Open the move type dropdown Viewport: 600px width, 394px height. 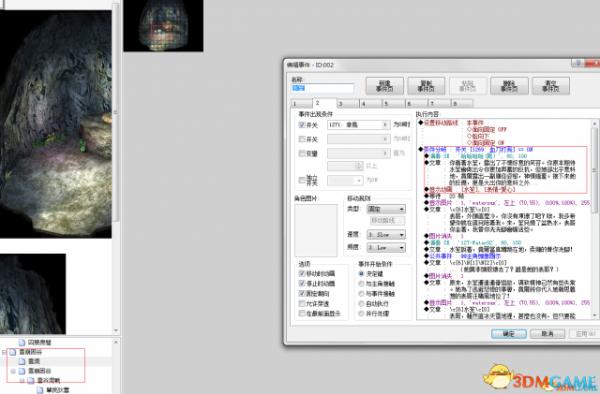click(386, 209)
